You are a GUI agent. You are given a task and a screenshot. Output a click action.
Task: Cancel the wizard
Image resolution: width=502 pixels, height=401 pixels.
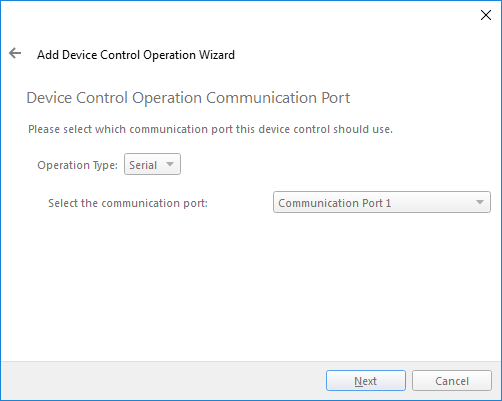click(x=452, y=380)
